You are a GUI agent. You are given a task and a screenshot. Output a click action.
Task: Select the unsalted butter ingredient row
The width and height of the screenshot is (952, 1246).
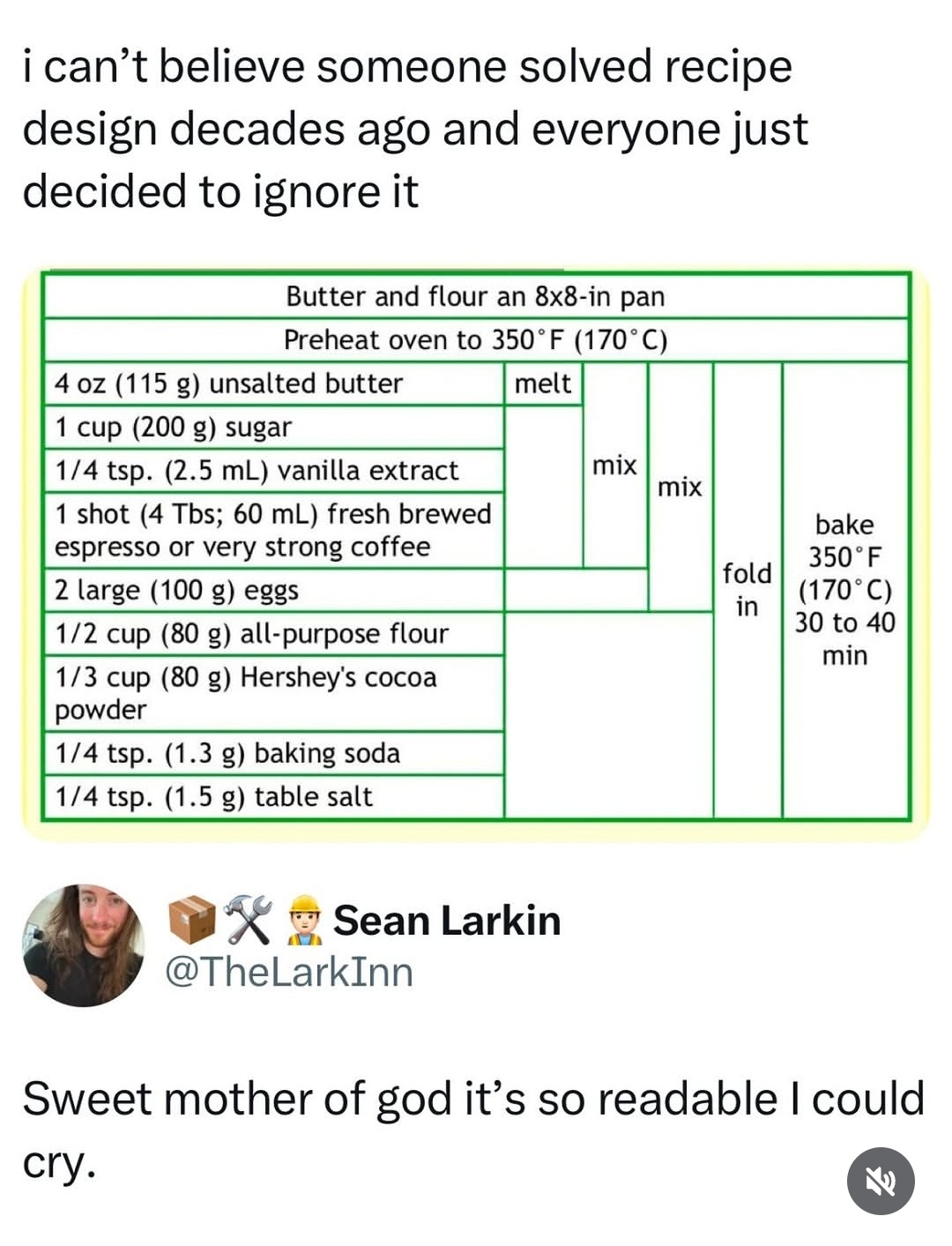(273, 384)
